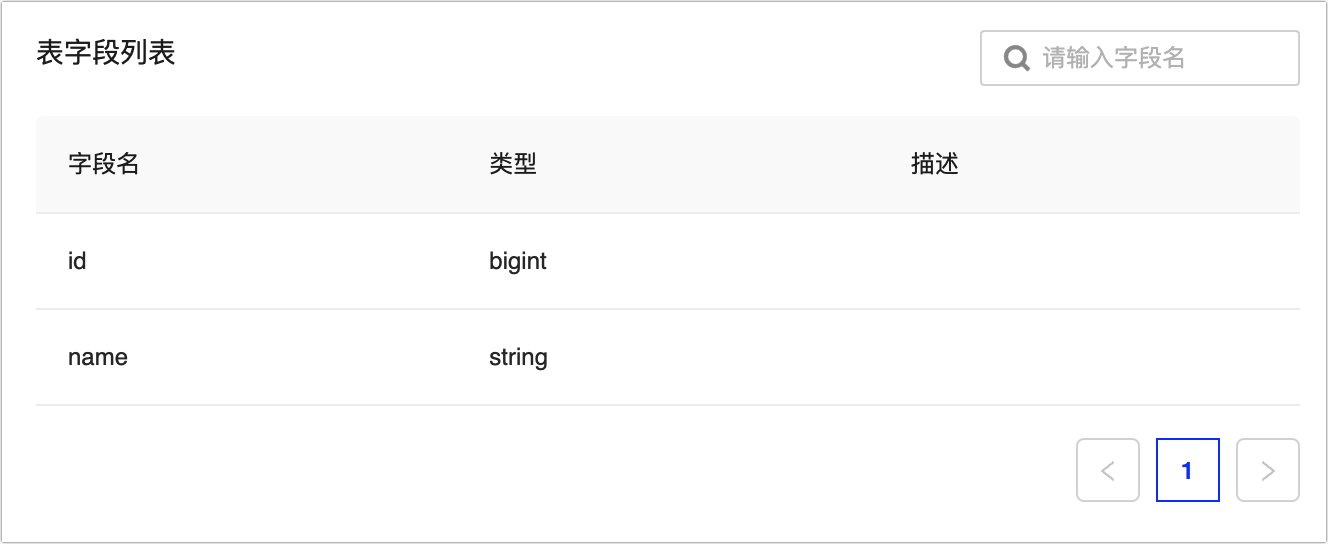1328x544 pixels.
Task: Click the 表字段列表 title text
Action: coord(106,53)
